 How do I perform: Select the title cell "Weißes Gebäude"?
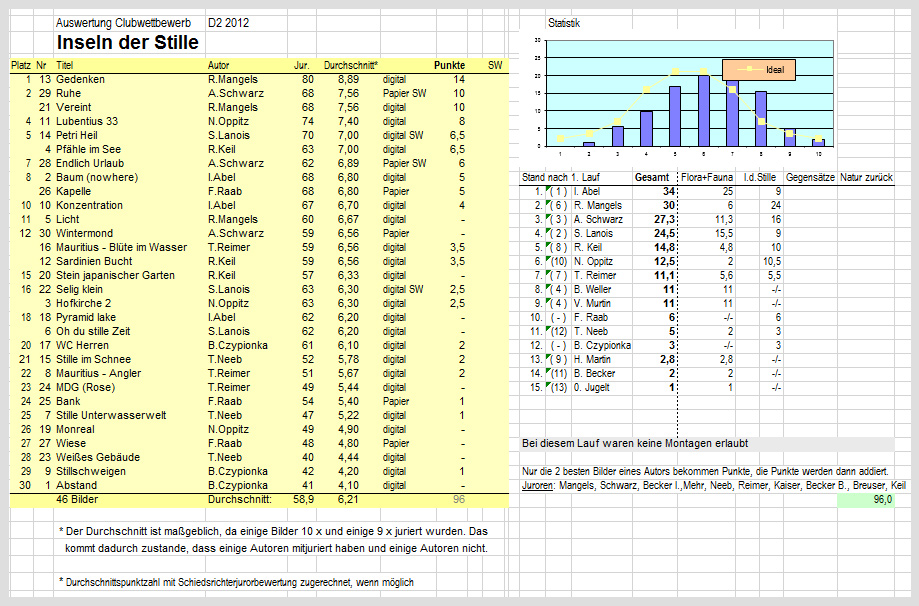[98, 458]
